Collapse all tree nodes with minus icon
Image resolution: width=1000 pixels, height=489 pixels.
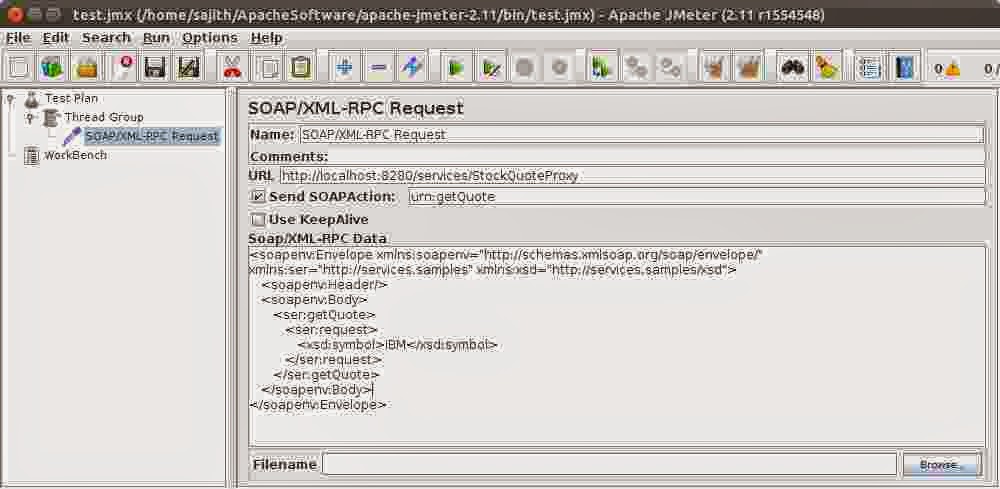tap(379, 66)
